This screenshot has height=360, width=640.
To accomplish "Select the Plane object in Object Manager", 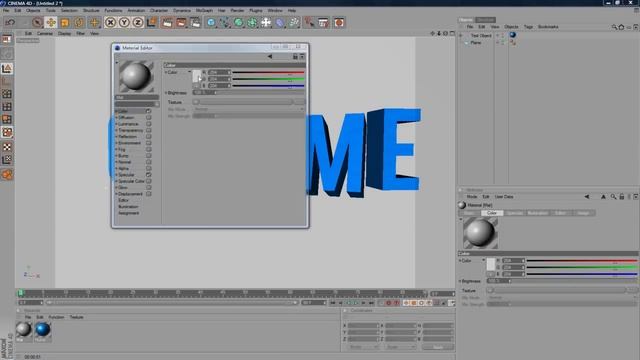I will click(x=476, y=42).
